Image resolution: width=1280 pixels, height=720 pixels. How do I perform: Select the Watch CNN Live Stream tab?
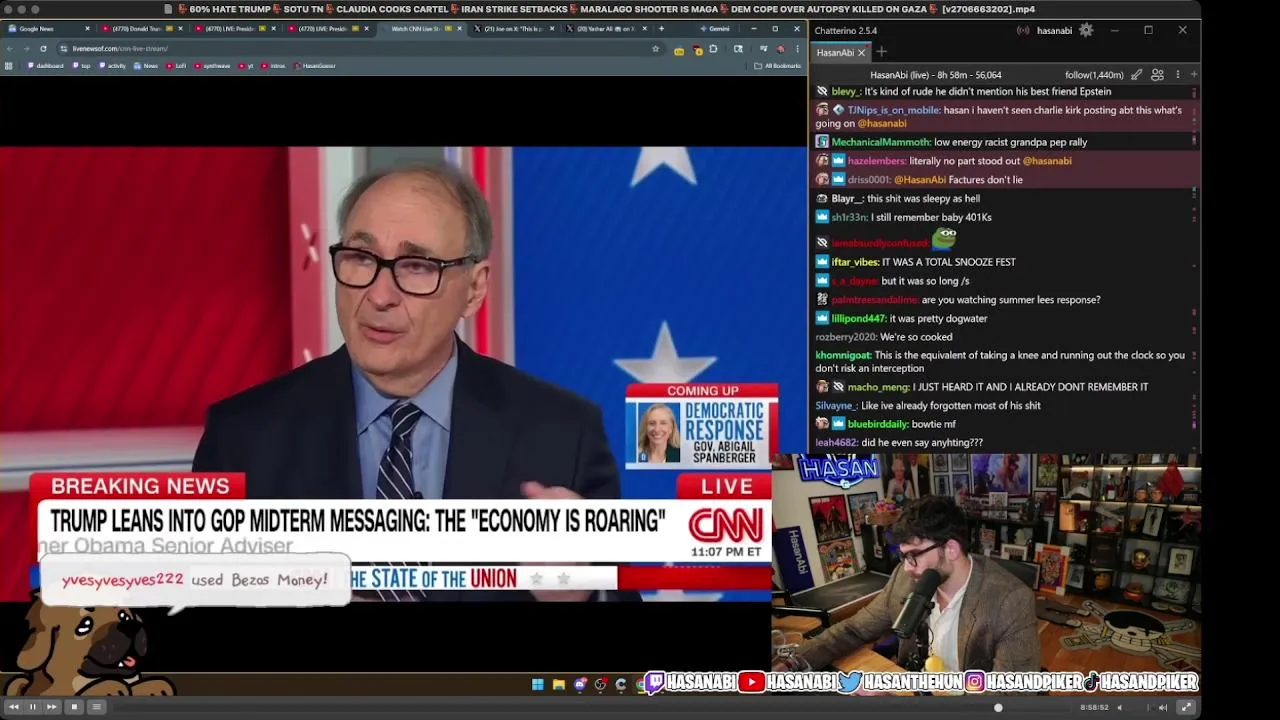pos(424,29)
